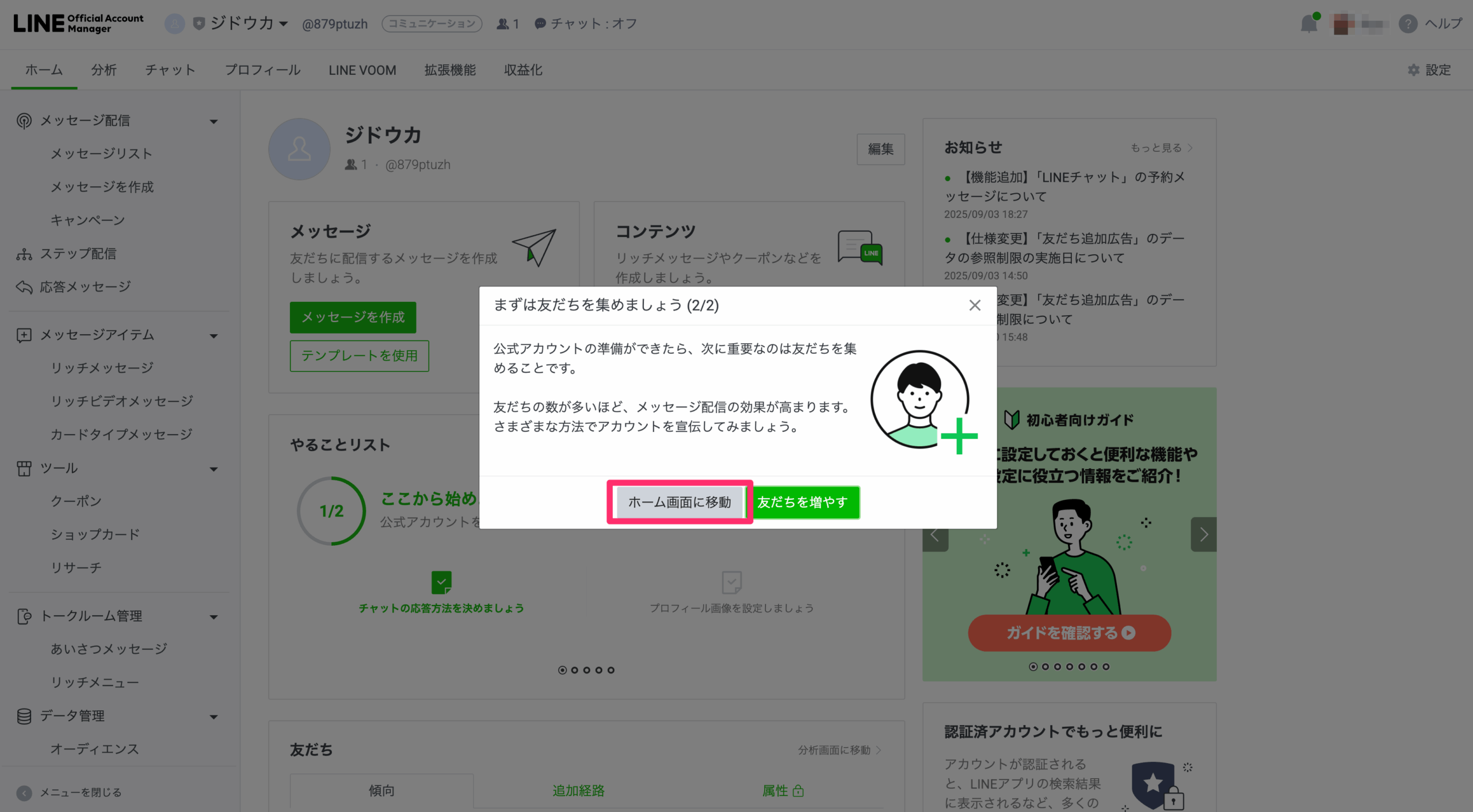Open クーポン in sidebar
1473x812 pixels.
[76, 501]
